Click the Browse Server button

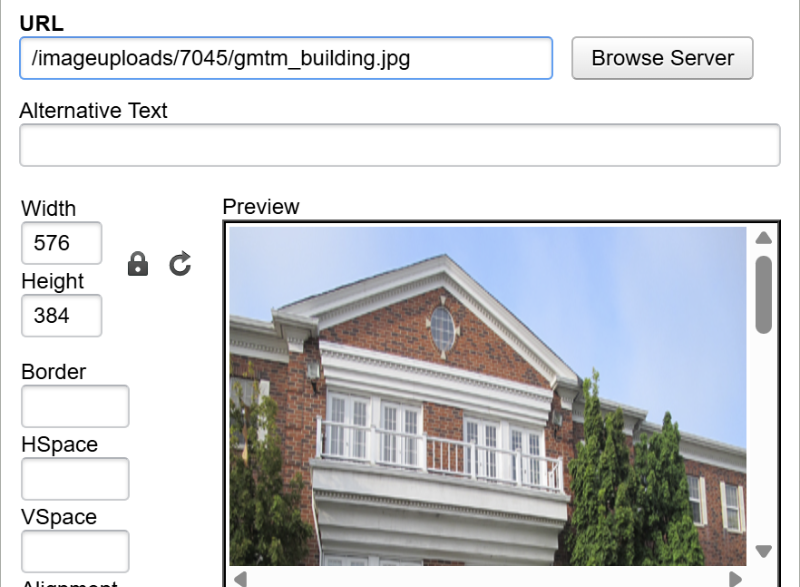coord(662,58)
